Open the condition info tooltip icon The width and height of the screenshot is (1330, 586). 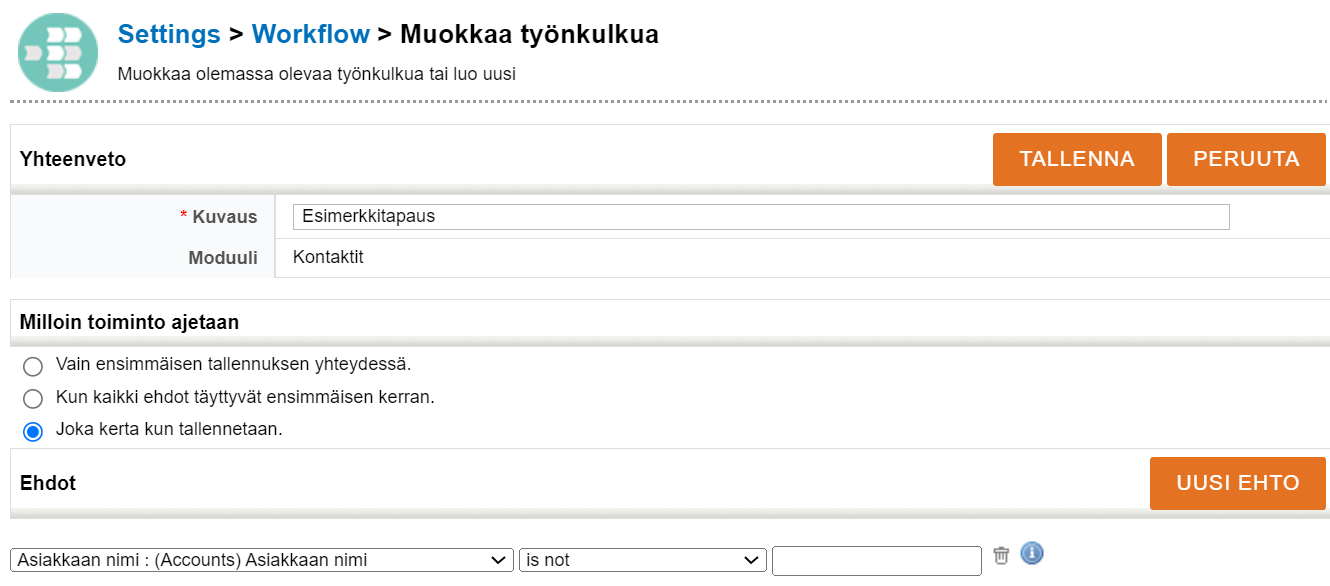pyautogui.click(x=1031, y=552)
